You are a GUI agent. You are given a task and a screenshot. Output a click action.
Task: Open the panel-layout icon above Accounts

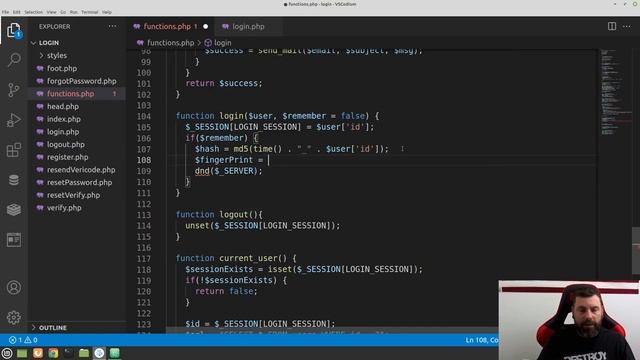pyautogui.click(x=13, y=240)
